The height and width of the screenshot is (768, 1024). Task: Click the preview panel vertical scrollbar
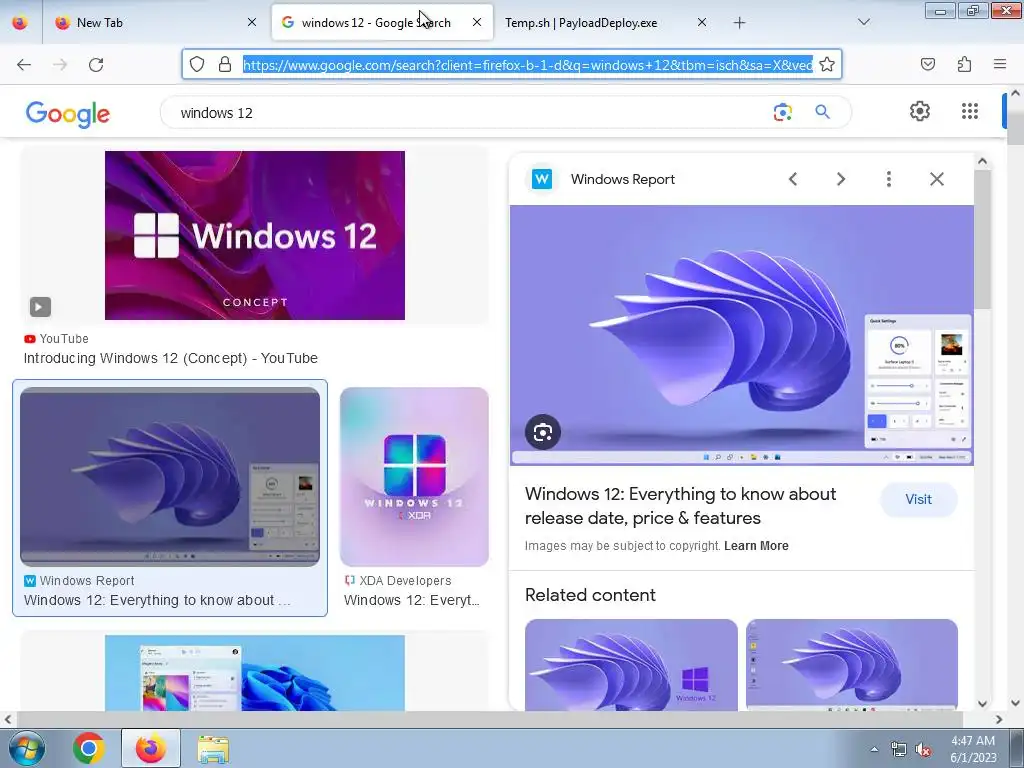(982, 238)
